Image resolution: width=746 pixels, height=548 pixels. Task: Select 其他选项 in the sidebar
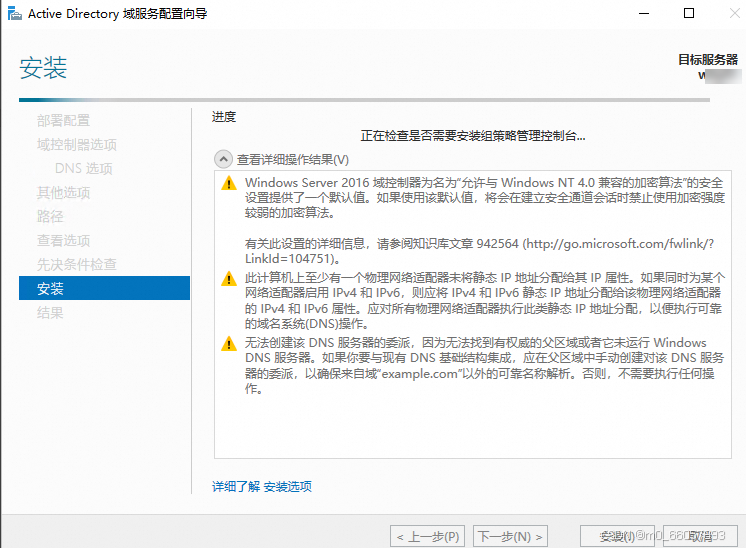(x=63, y=192)
